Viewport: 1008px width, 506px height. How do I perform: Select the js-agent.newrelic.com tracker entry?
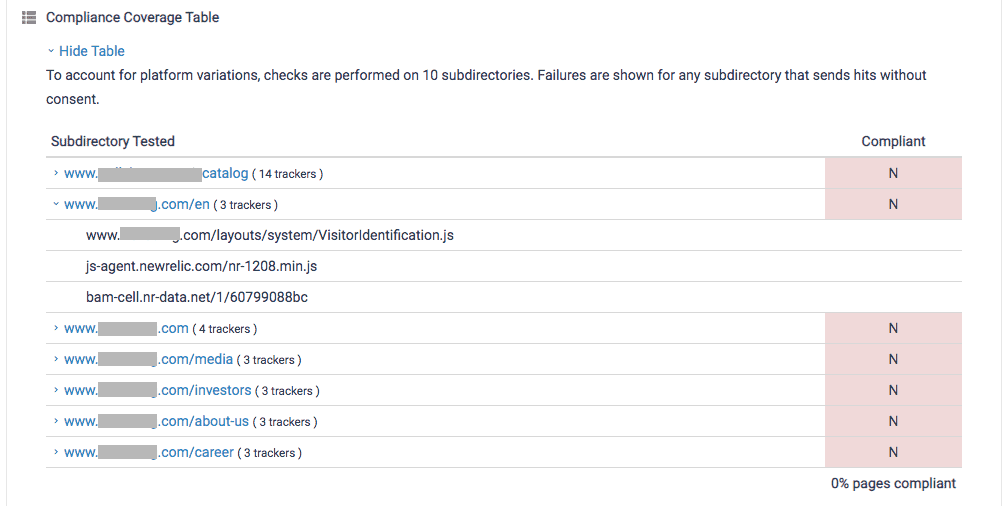tap(201, 266)
